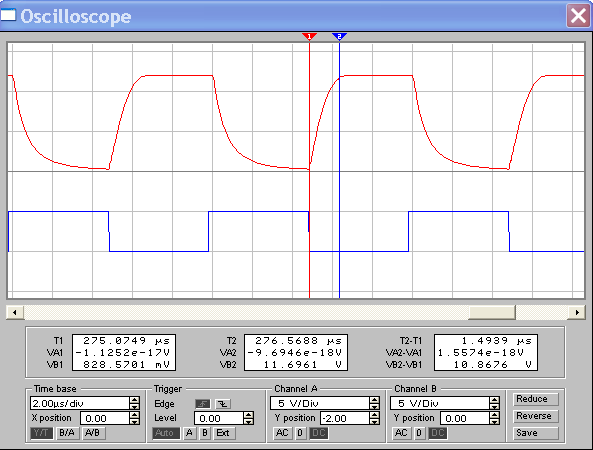593x450 pixels.
Task: Click the VA1 value -1.1252e-17V
Action: pyautogui.click(x=123, y=353)
